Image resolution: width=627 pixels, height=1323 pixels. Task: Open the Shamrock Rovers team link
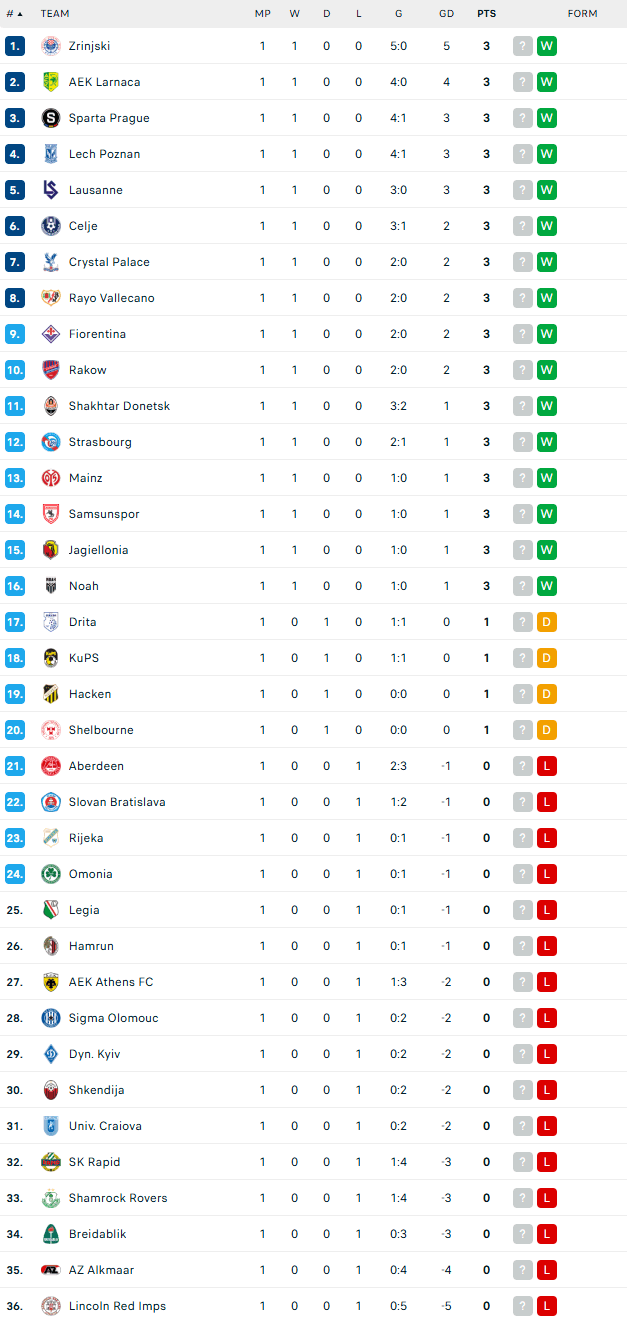118,1198
